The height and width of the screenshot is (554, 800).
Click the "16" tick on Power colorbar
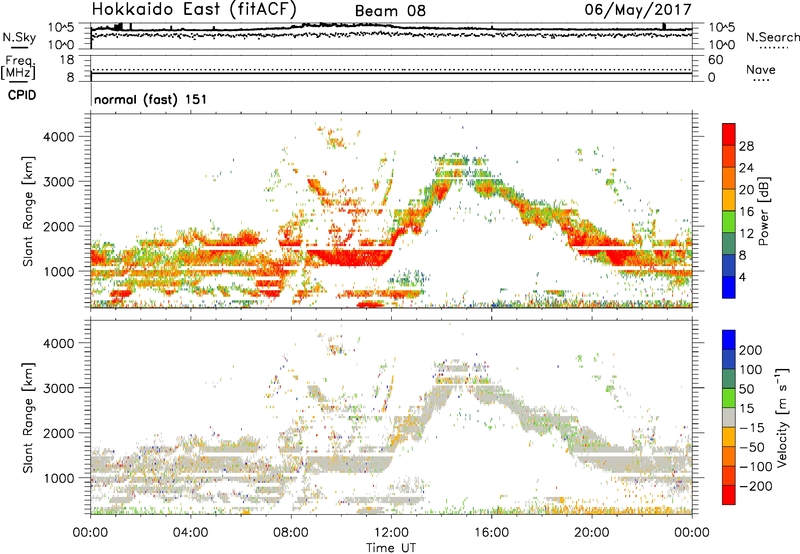[746, 212]
